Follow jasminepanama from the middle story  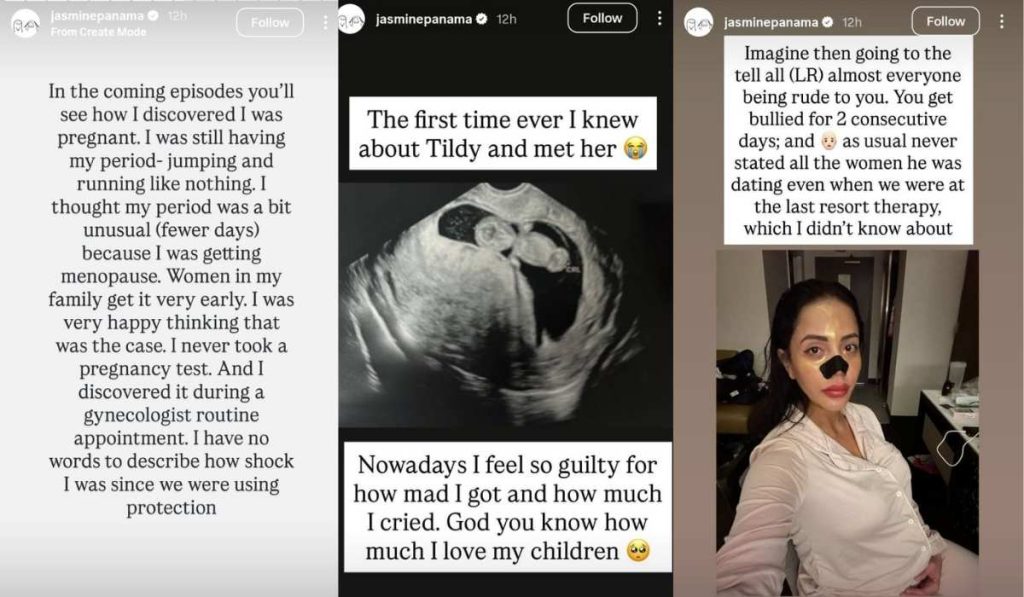602,18
